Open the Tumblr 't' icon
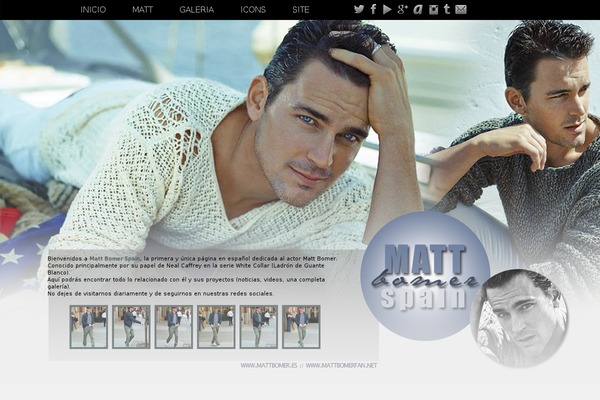Viewport: 600px width, 400px height. point(447,9)
